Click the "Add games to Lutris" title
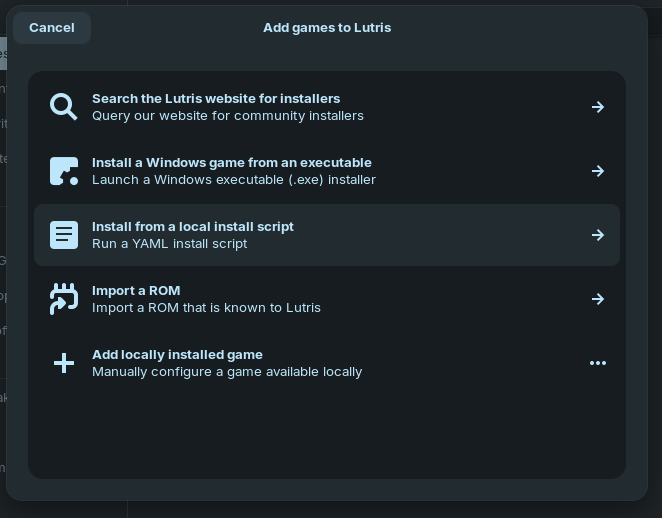 point(327,28)
